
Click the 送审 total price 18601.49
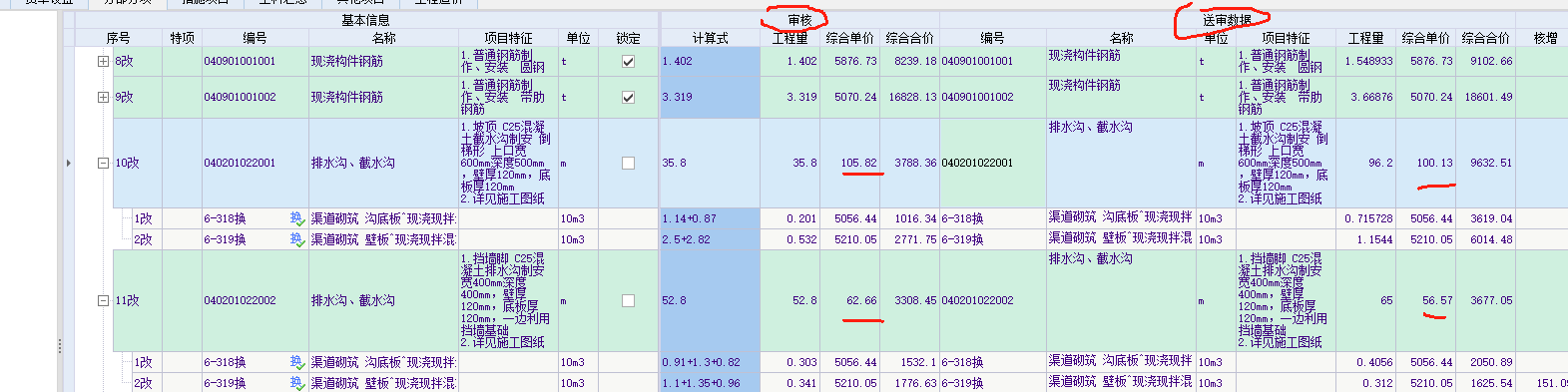(1488, 97)
